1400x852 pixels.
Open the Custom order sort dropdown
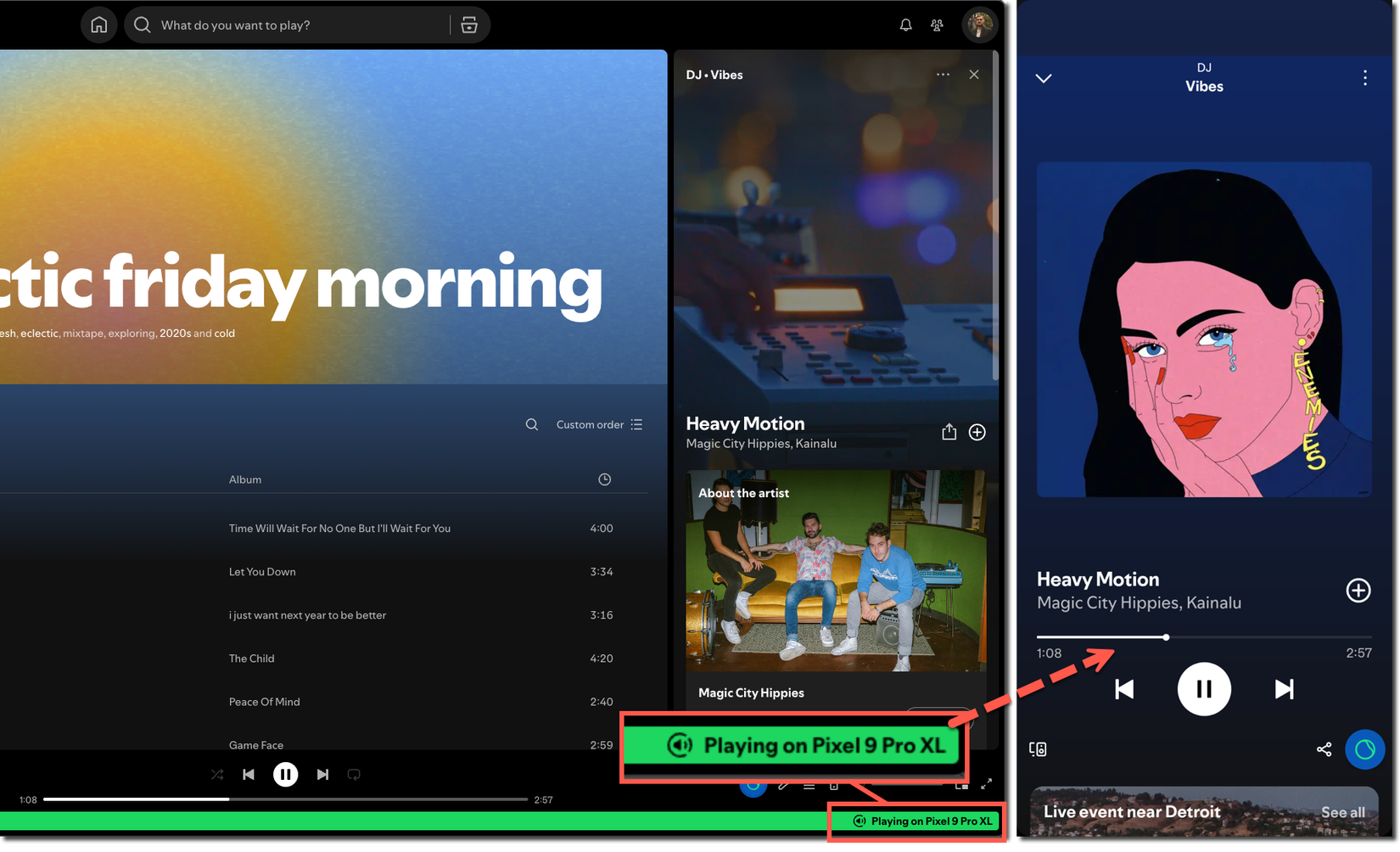point(600,424)
